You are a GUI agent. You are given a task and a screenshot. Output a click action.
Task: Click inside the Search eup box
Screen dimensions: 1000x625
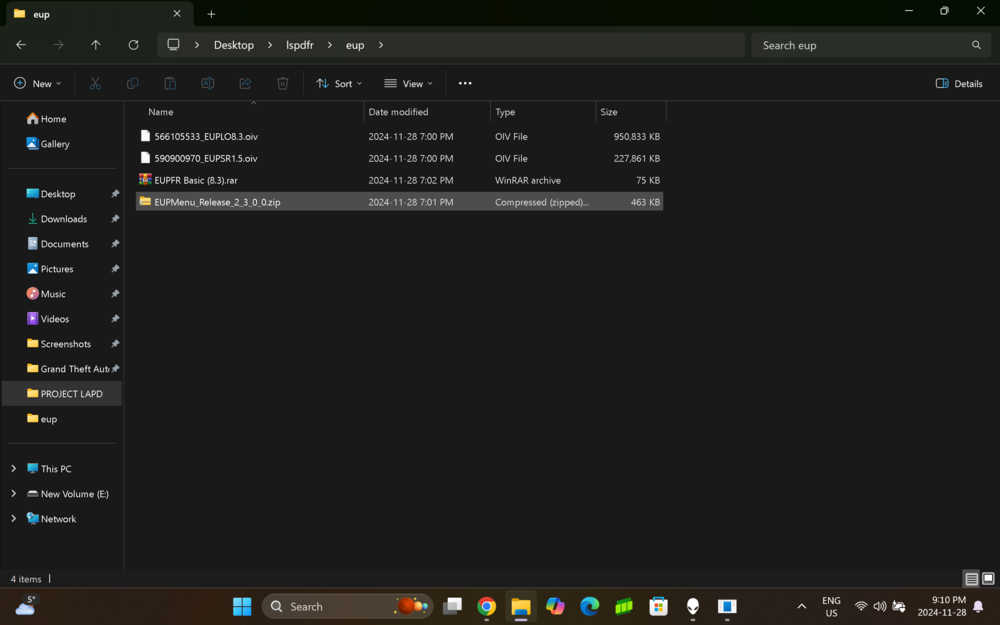tap(870, 45)
